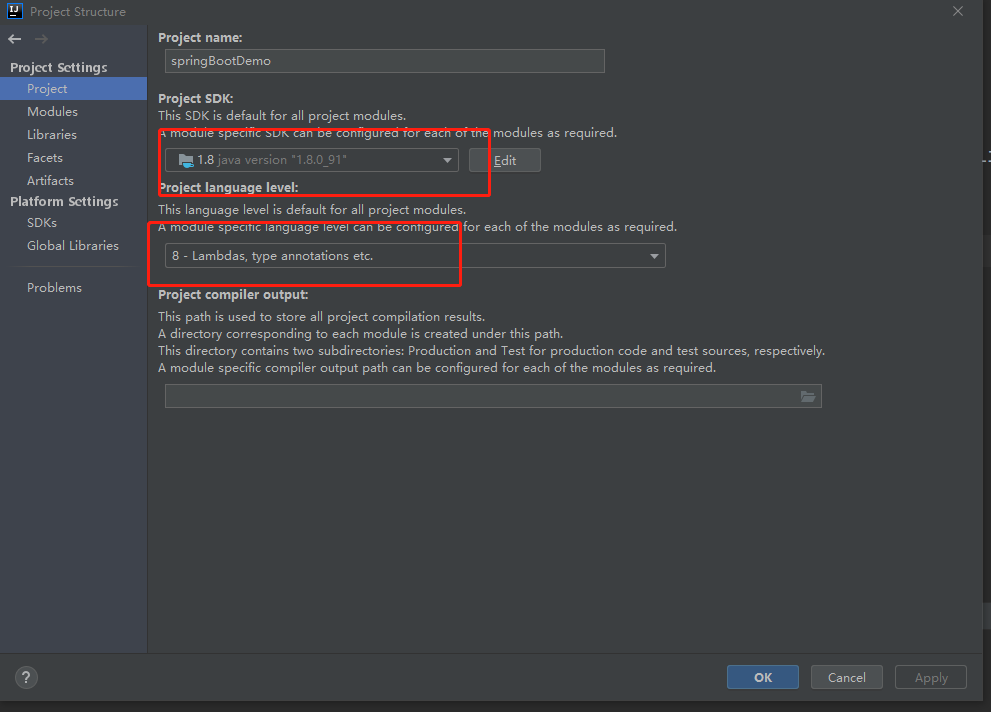
Task: Click the back navigation arrow
Action: pos(15,39)
